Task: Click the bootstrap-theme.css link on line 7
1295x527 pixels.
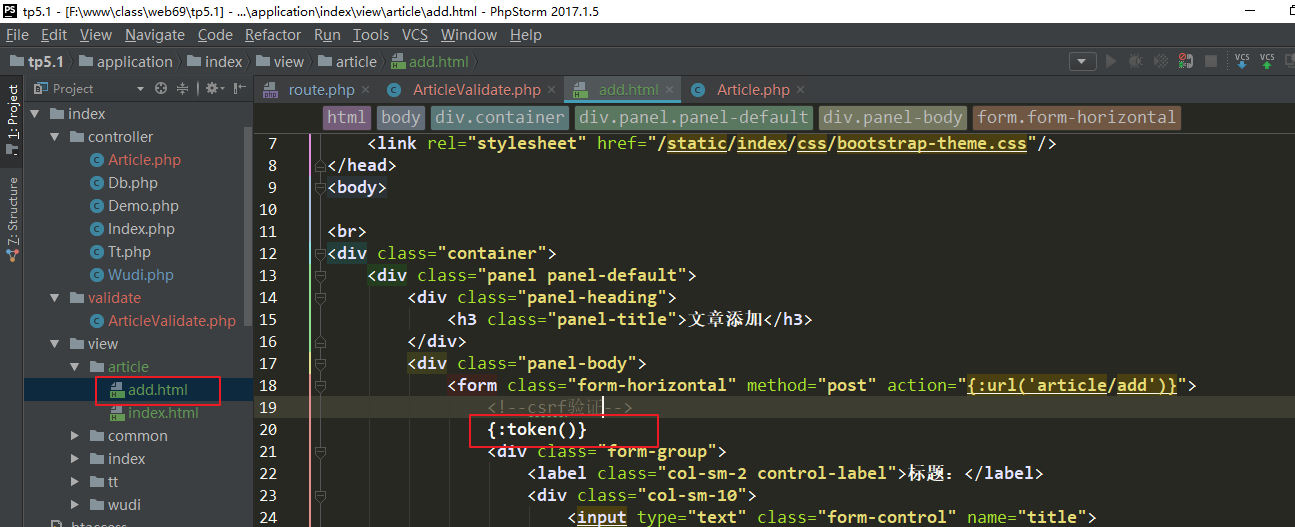Action: point(932,143)
